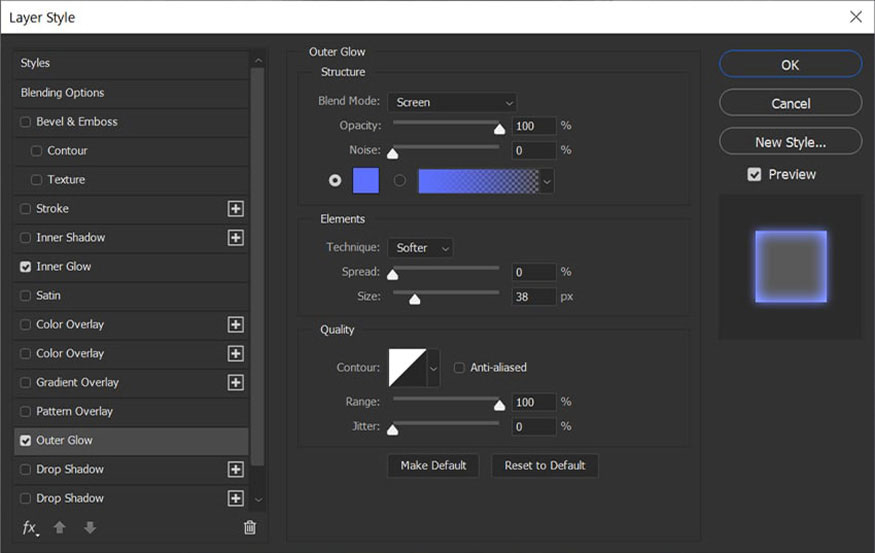Enable the Anti-aliased checkbox
This screenshot has width=875, height=553.
[459, 368]
